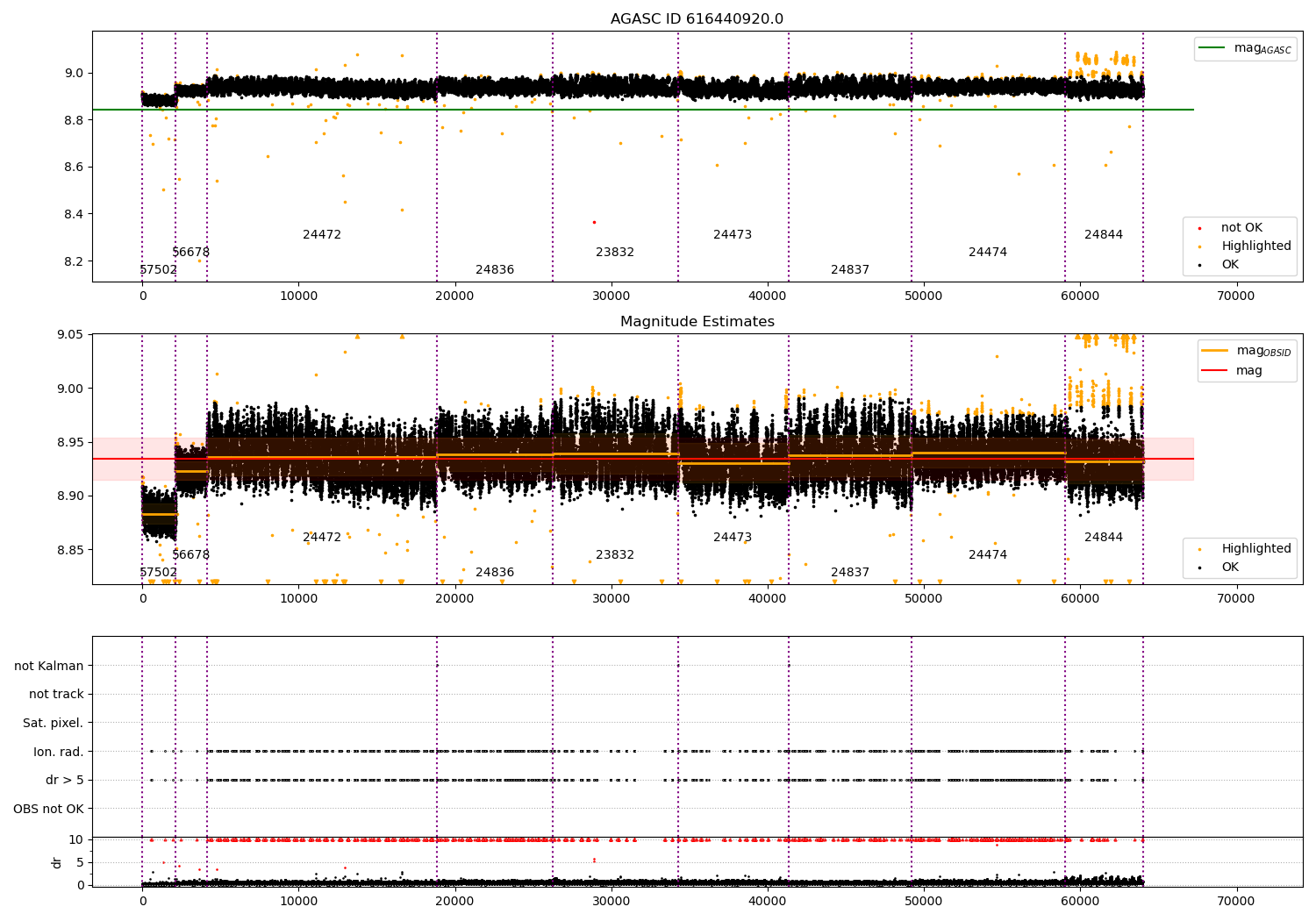
Task: Click the 9.0 tick on the top plot
Action: [x=73, y=73]
